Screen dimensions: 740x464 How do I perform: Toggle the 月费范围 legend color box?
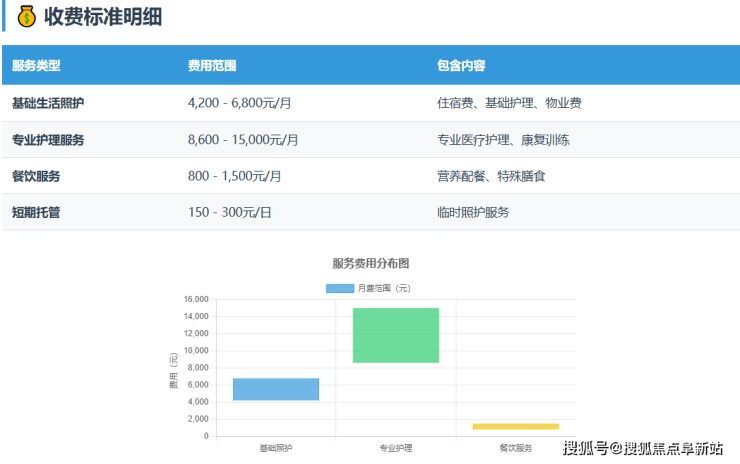(340, 289)
